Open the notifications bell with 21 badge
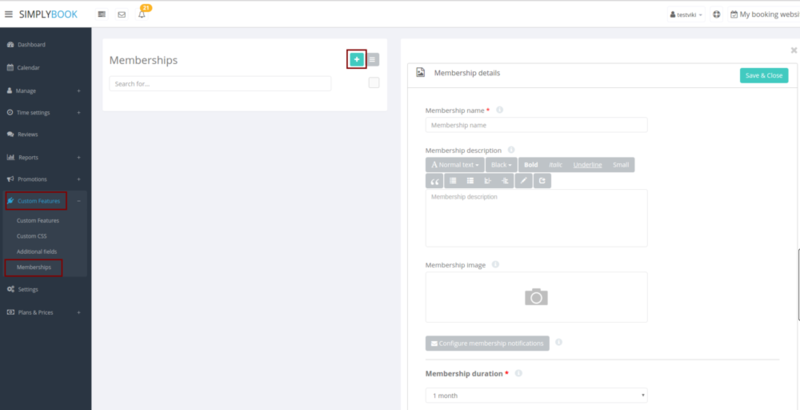This screenshot has height=410, width=800. pos(142,14)
